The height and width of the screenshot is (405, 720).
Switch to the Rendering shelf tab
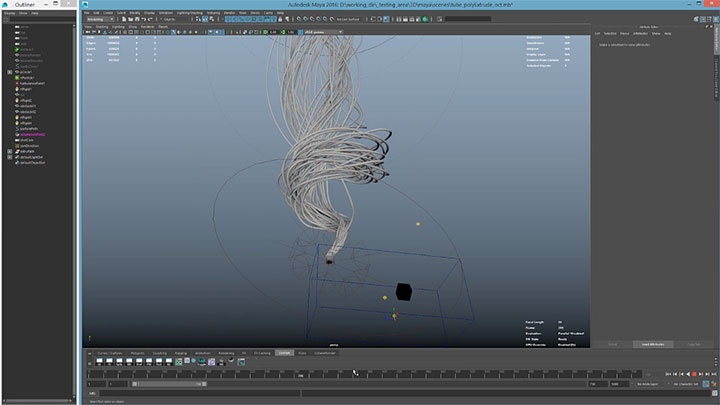226,353
